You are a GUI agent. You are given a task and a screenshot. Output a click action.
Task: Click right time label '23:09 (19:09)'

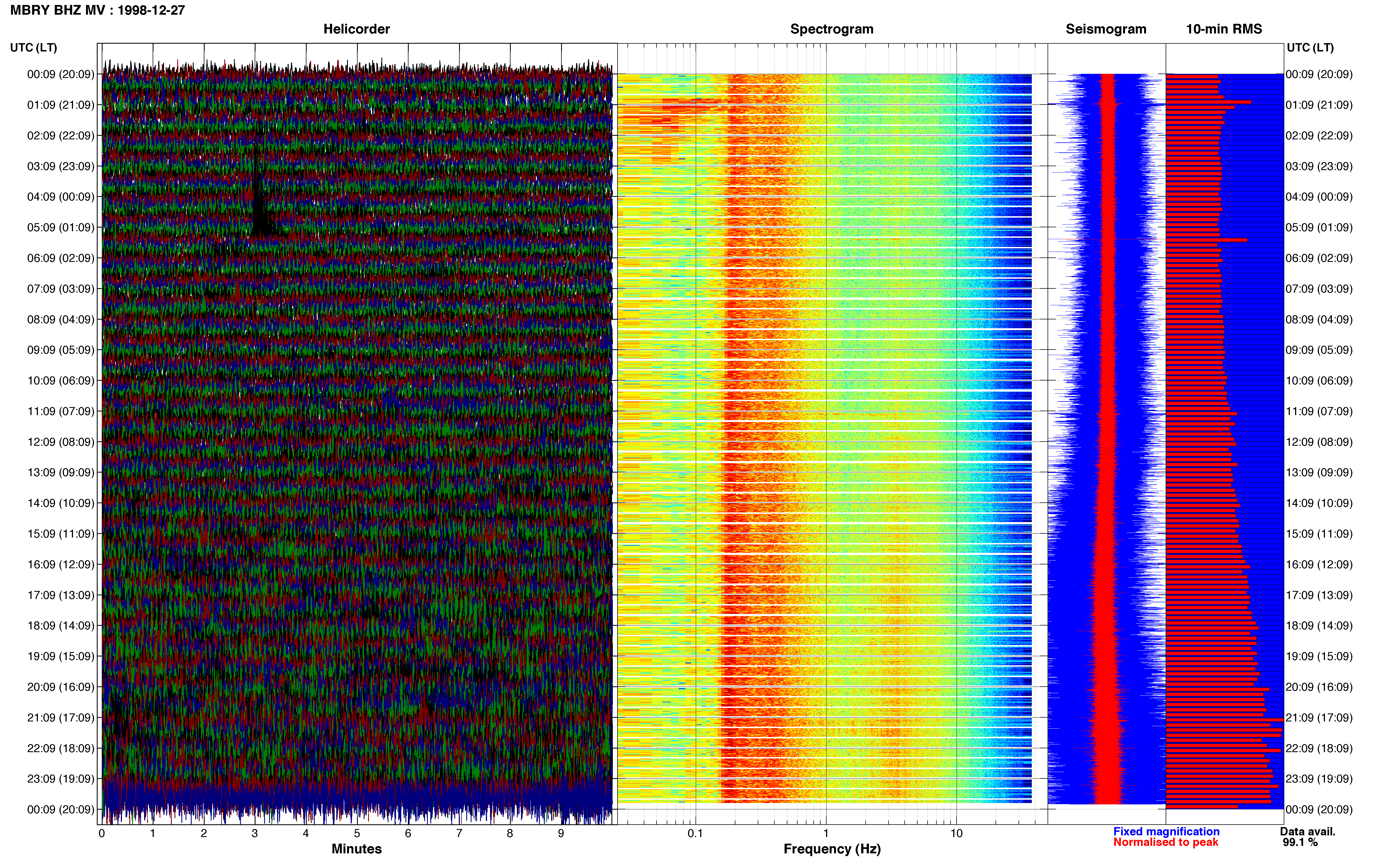(x=1319, y=779)
